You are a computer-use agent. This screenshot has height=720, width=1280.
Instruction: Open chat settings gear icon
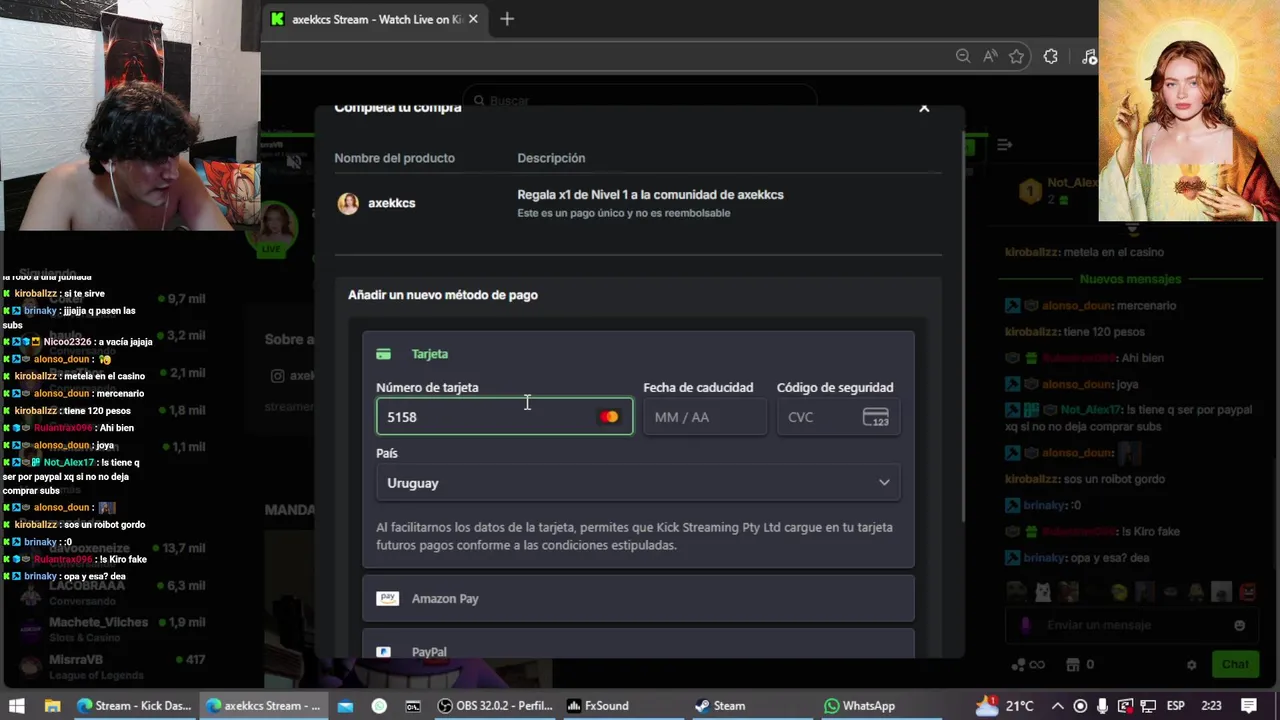[1191, 665]
